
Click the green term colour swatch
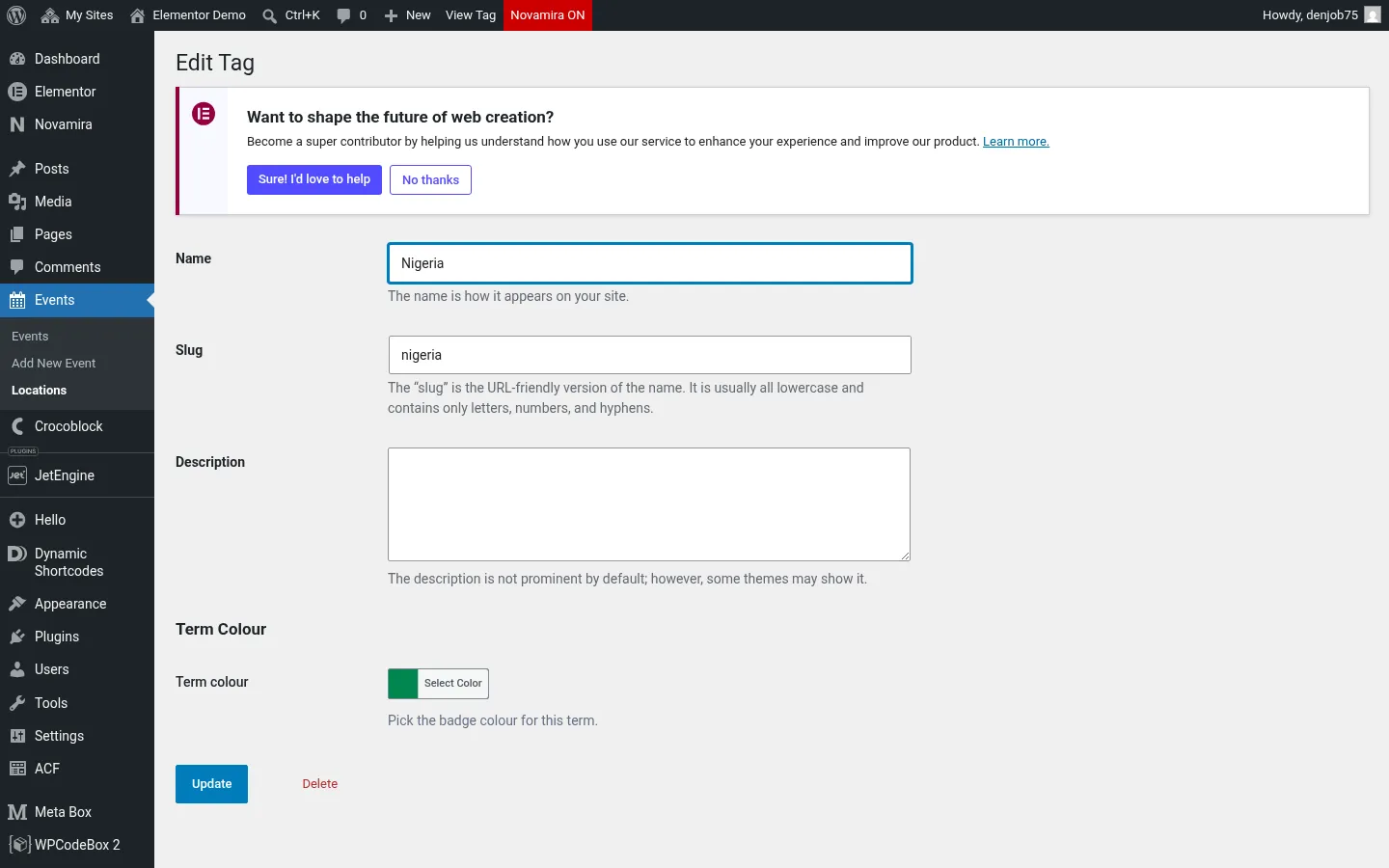[x=403, y=684]
